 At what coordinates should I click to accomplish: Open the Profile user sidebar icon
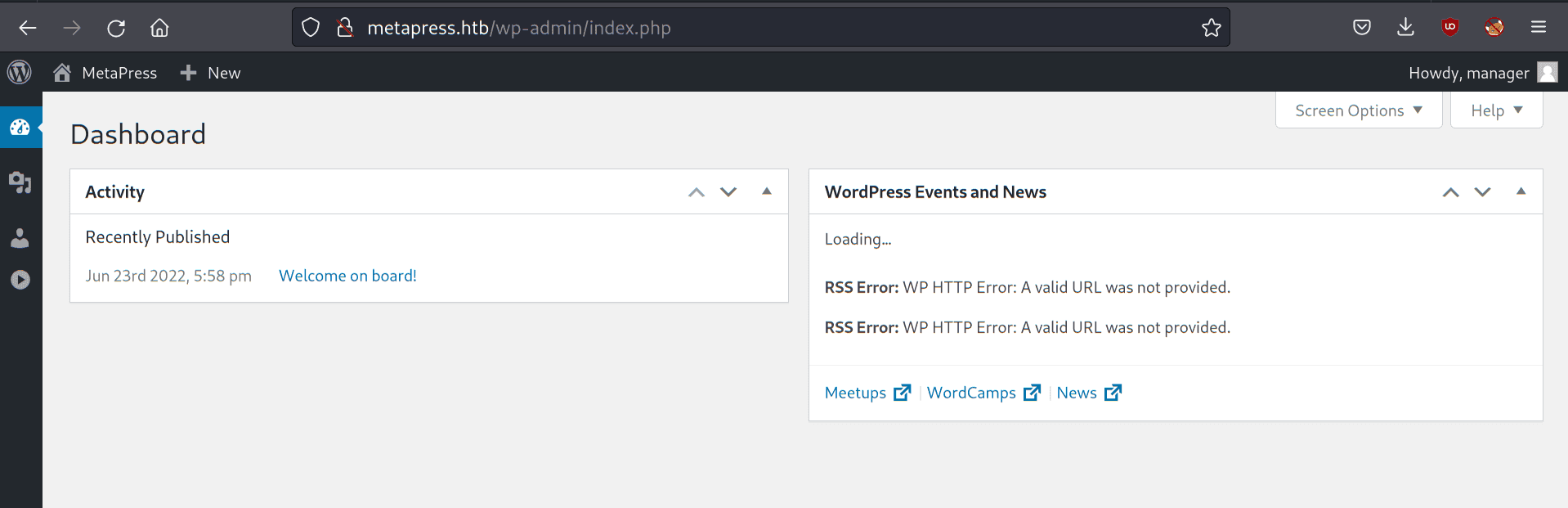point(20,238)
